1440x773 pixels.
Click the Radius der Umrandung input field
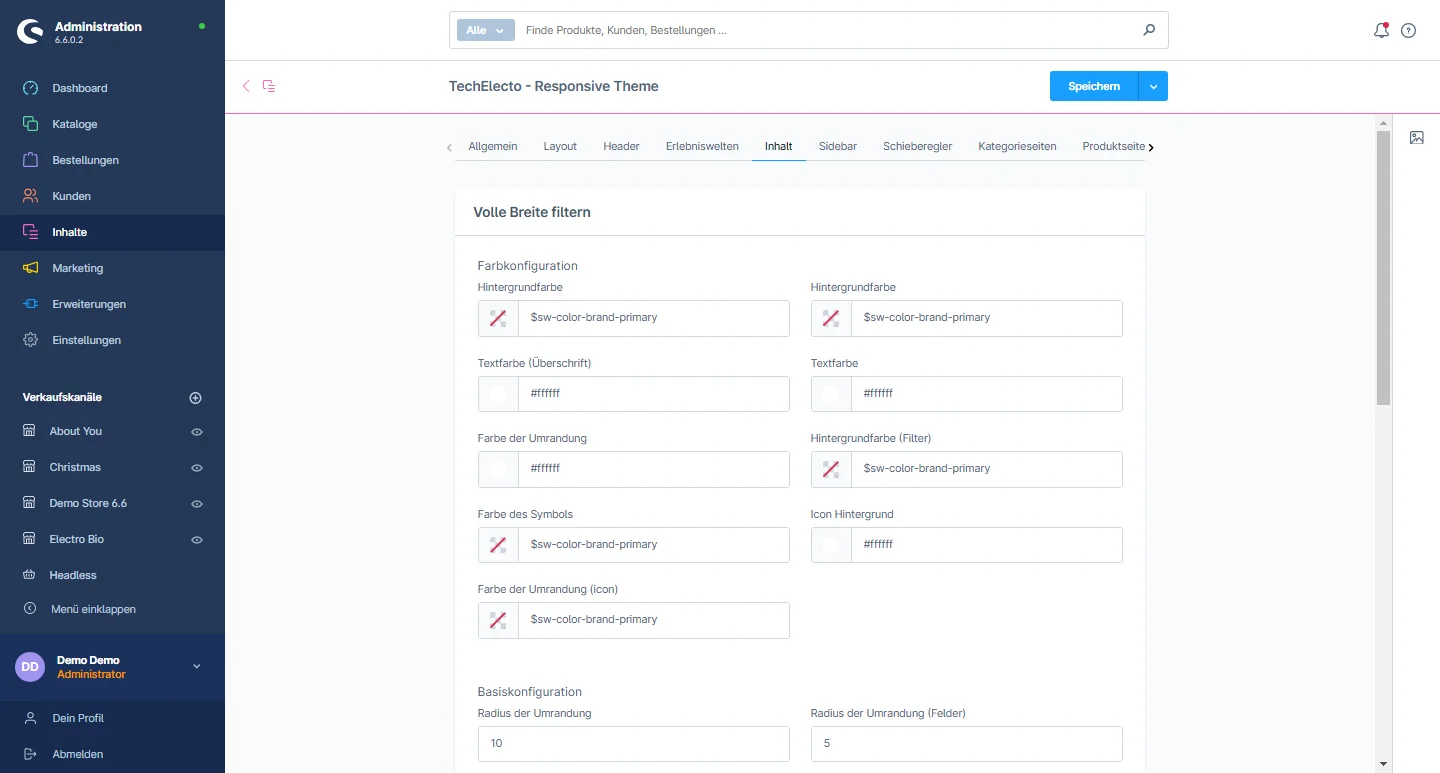(x=633, y=744)
